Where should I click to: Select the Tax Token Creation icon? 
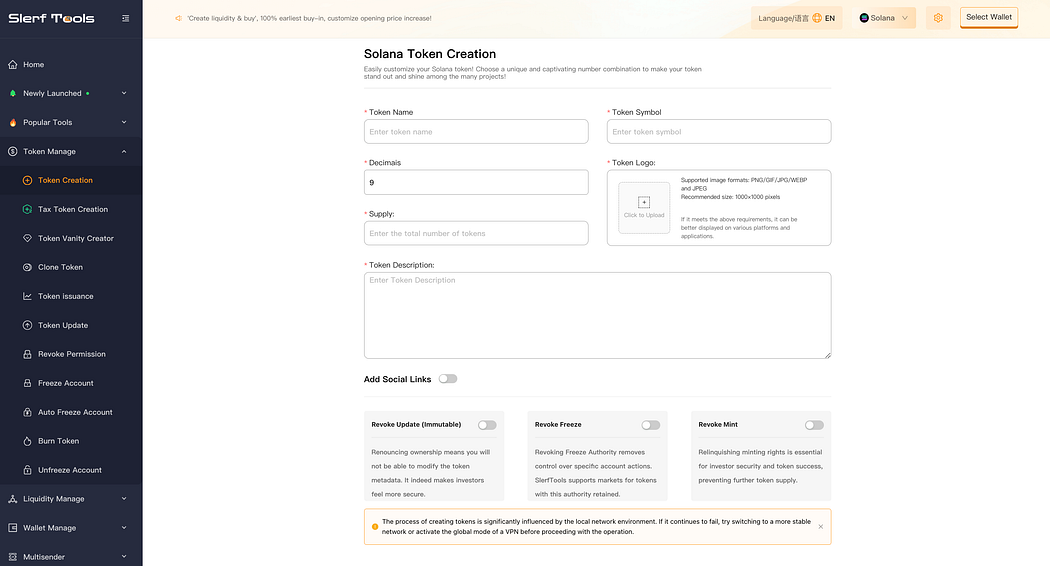click(27, 209)
